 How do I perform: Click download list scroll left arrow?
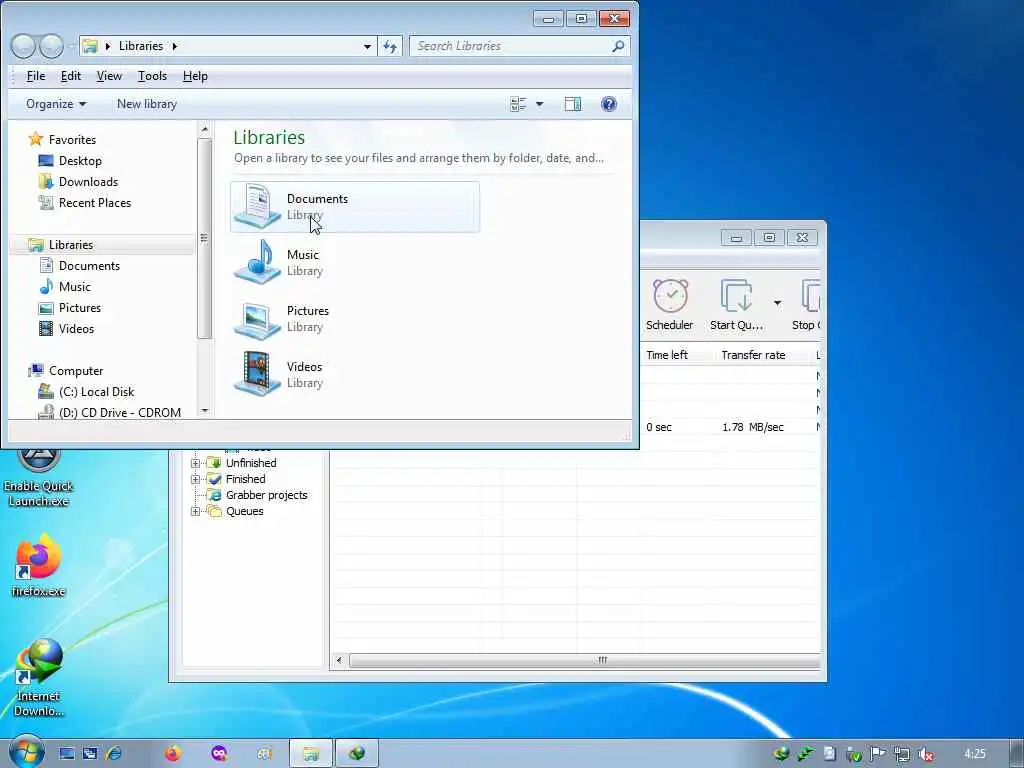point(339,660)
